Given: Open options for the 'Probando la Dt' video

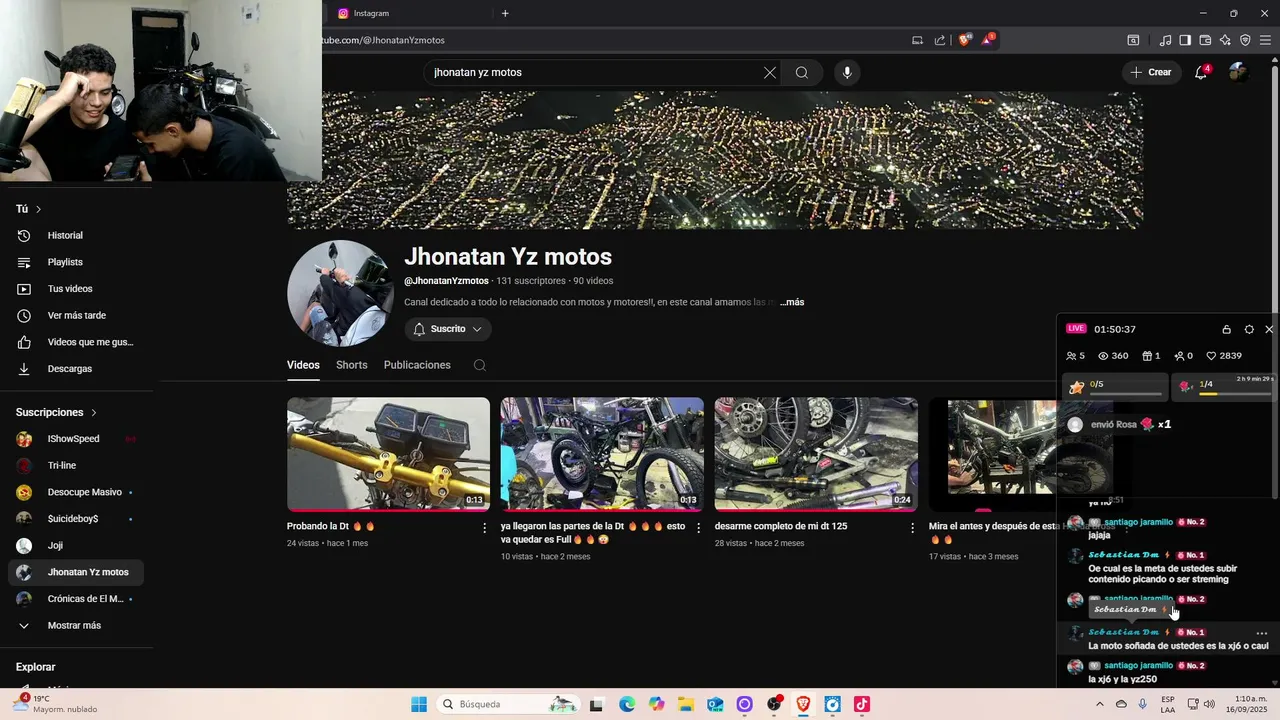Looking at the screenshot, I should tap(485, 527).
